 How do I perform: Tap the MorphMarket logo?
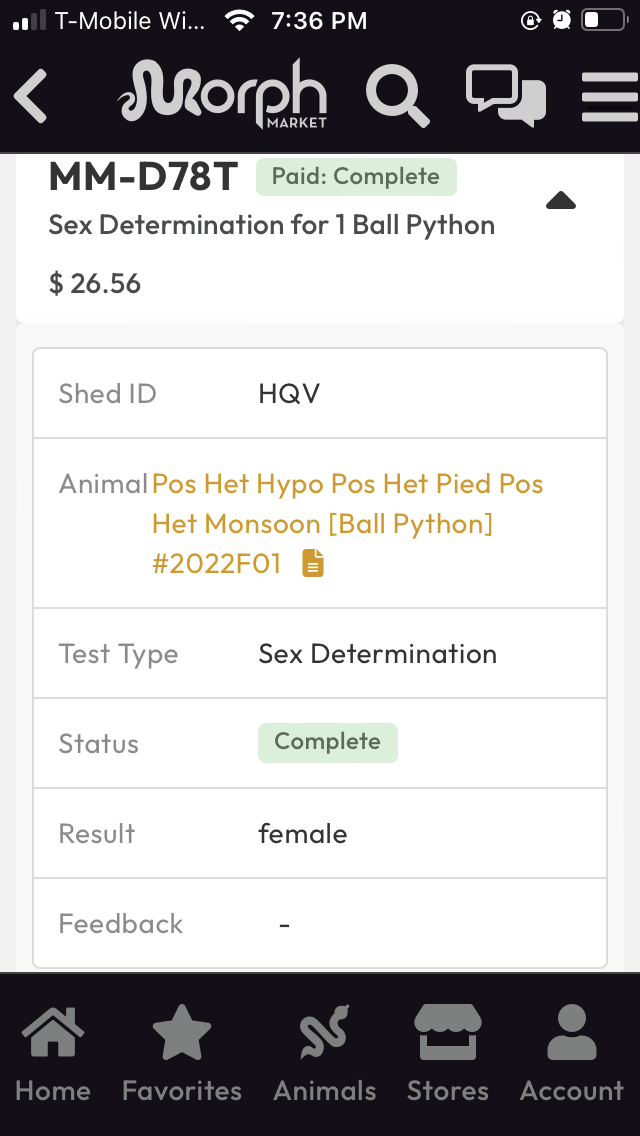pos(222,96)
